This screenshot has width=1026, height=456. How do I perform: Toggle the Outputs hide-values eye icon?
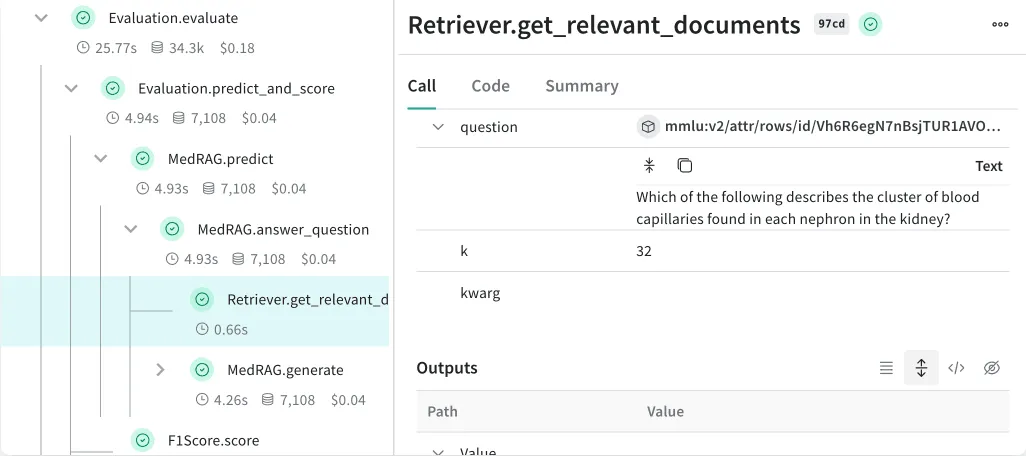(991, 368)
